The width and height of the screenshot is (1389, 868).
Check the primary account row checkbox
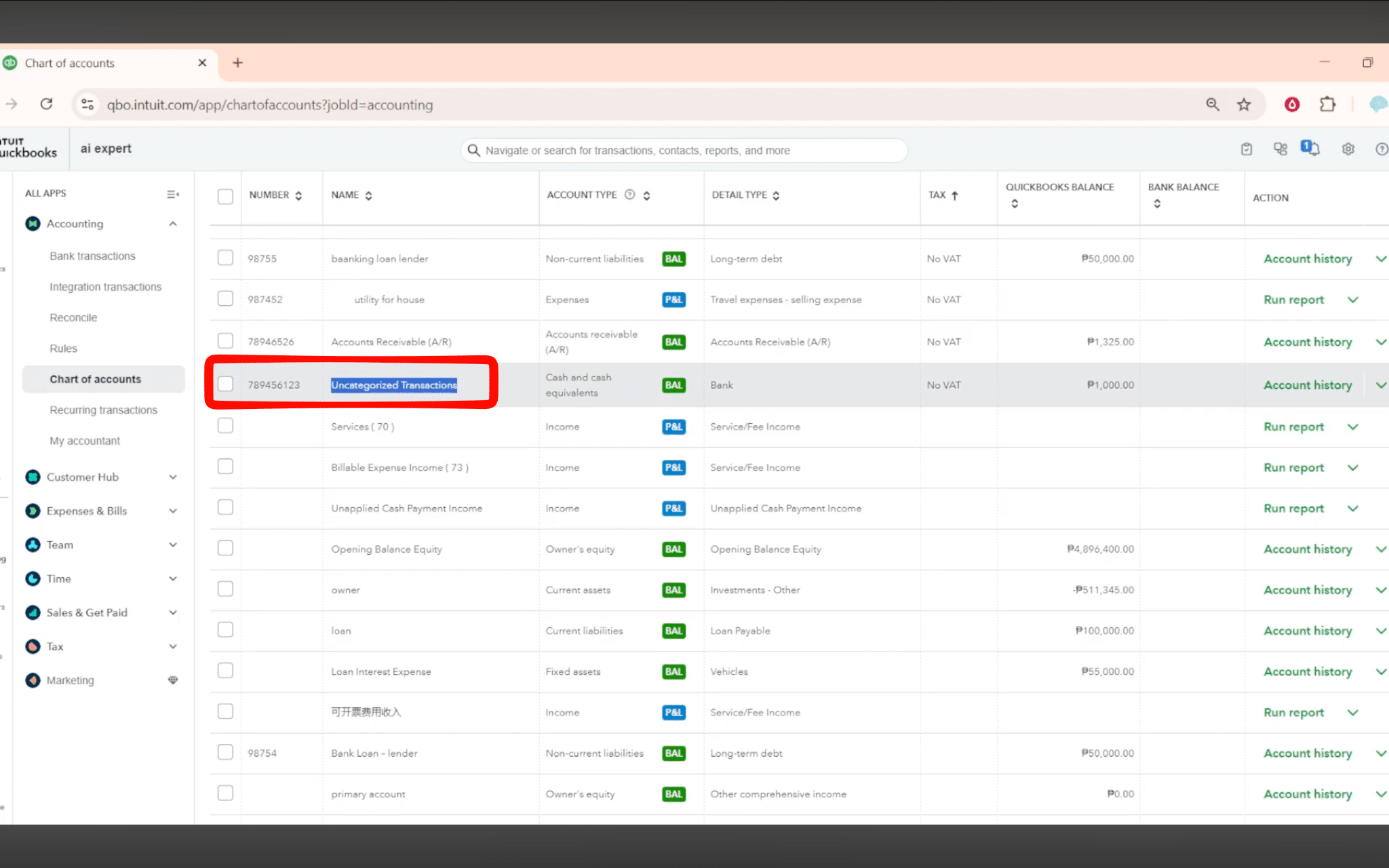225,793
